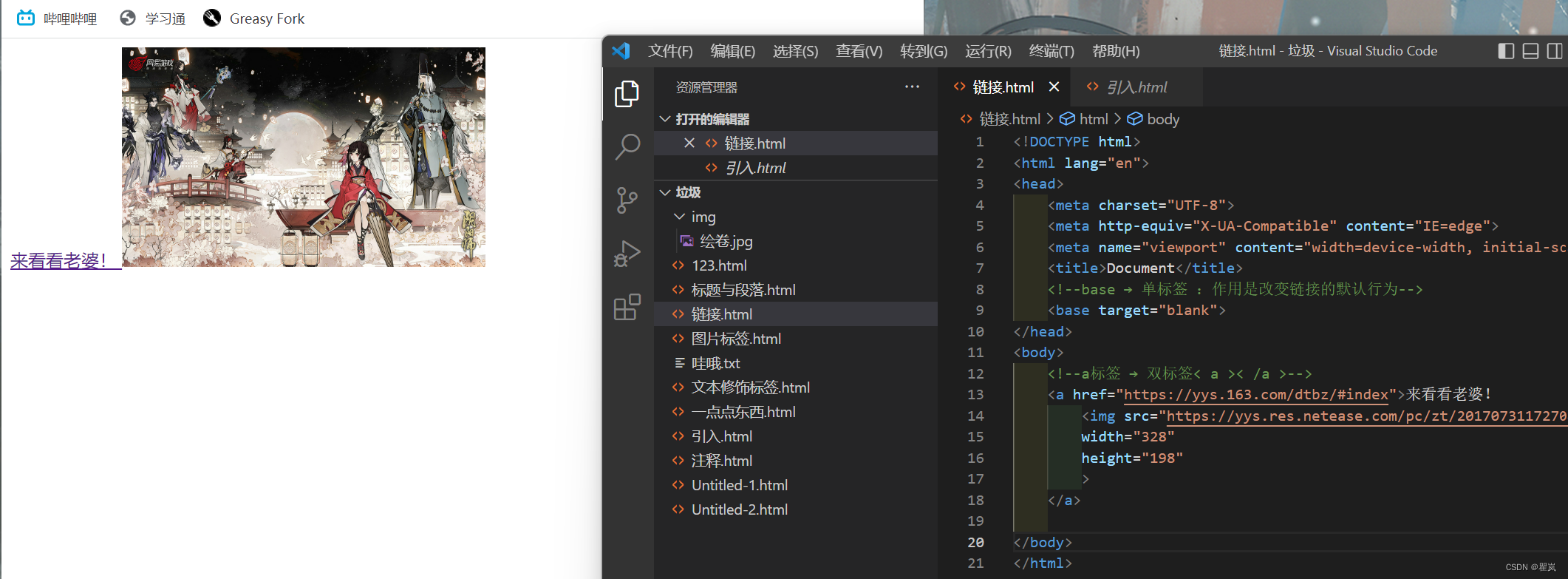1568x579 pixels.
Task: Open the 编辑(E) menu
Action: [x=732, y=51]
